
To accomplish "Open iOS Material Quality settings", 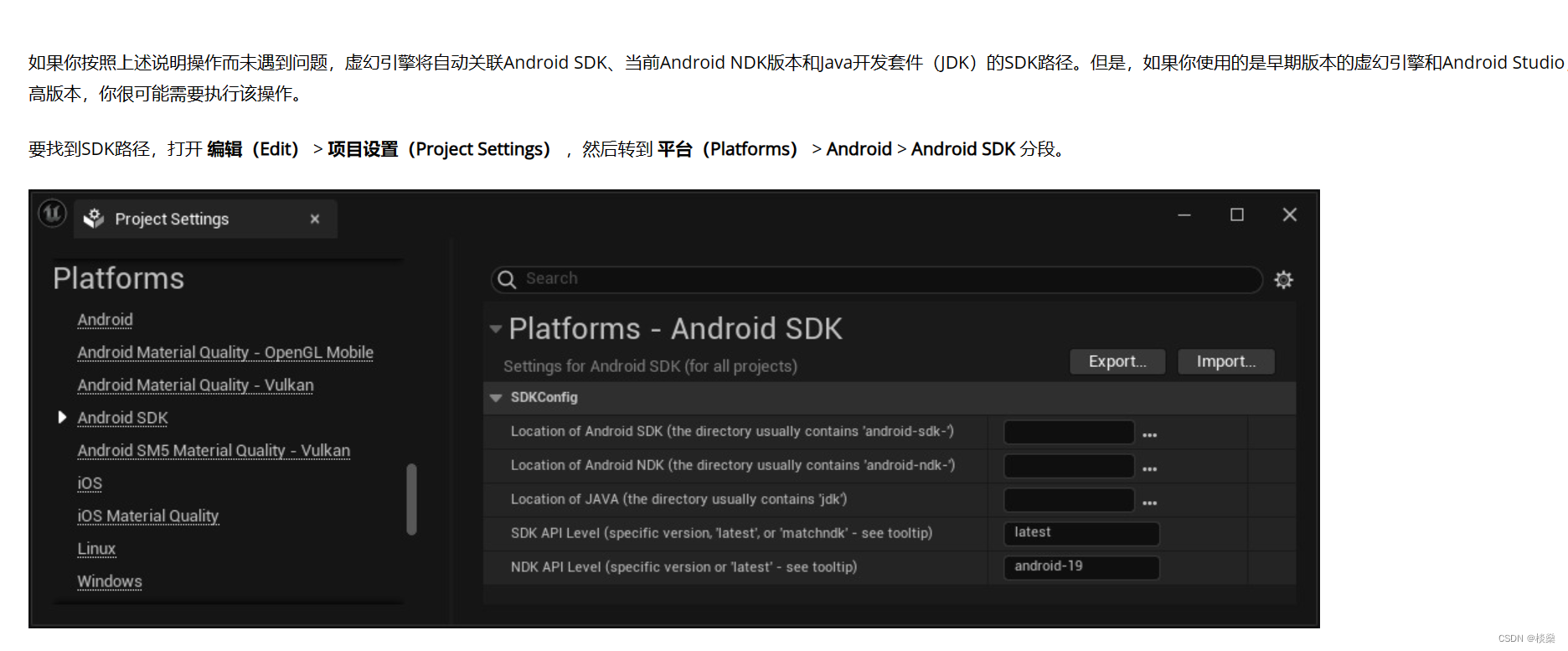I will coord(147,516).
